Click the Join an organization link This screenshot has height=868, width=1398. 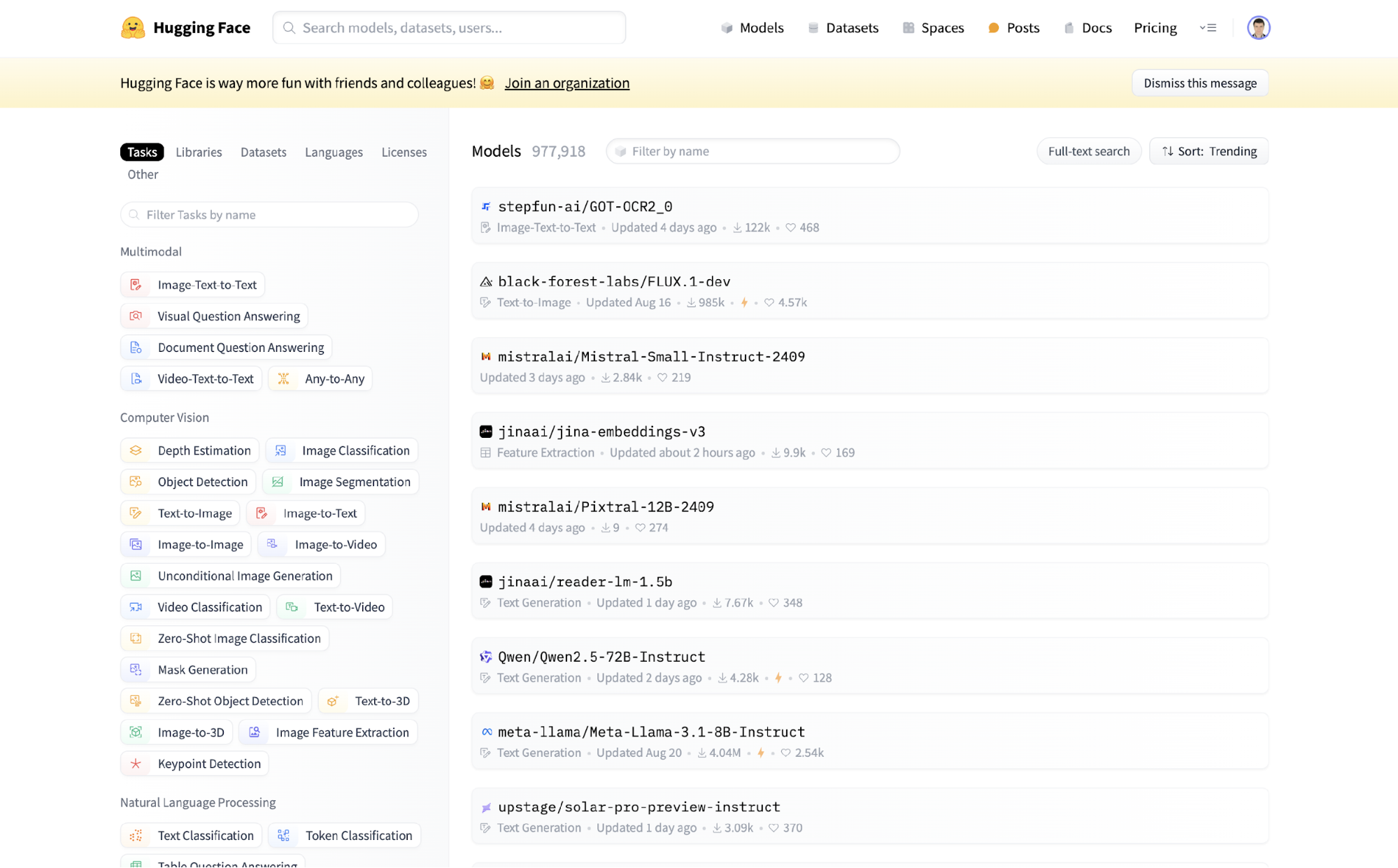567,83
